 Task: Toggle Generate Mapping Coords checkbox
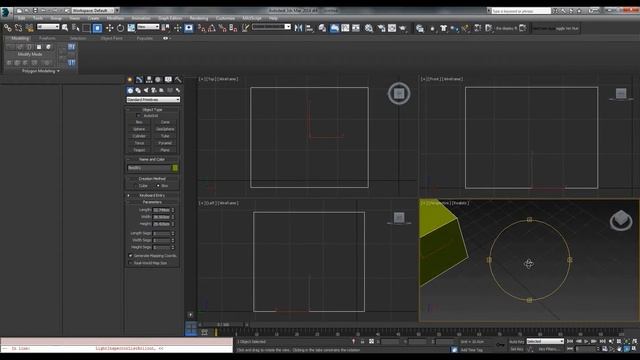pyautogui.click(x=131, y=256)
